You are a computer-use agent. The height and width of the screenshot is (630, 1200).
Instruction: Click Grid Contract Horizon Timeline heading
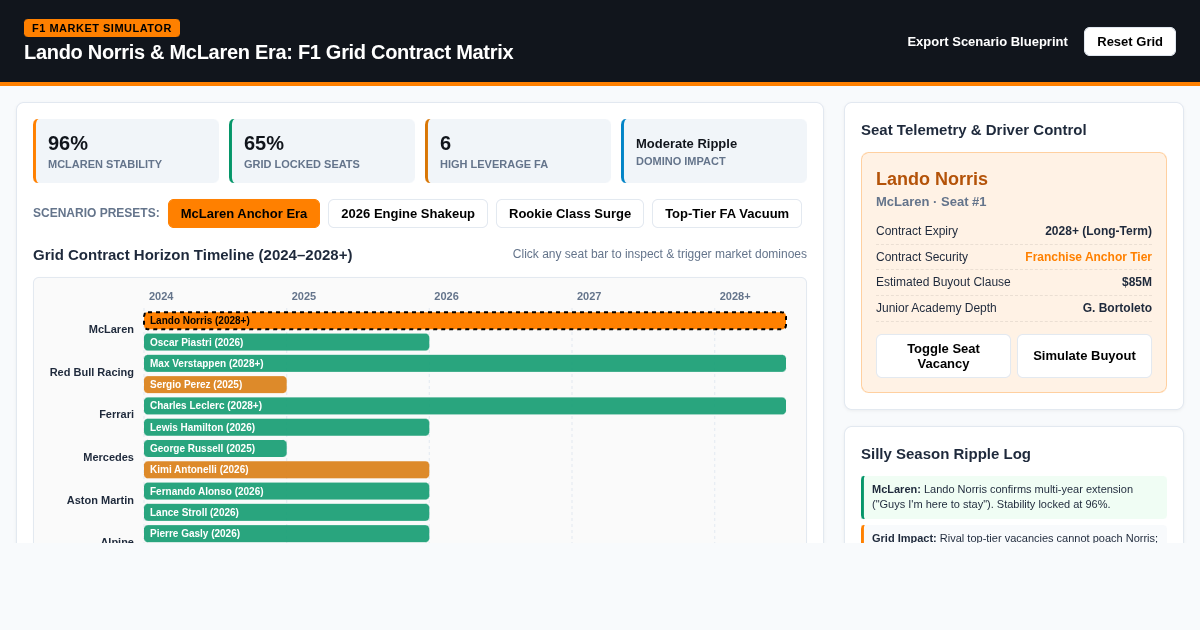(x=193, y=254)
